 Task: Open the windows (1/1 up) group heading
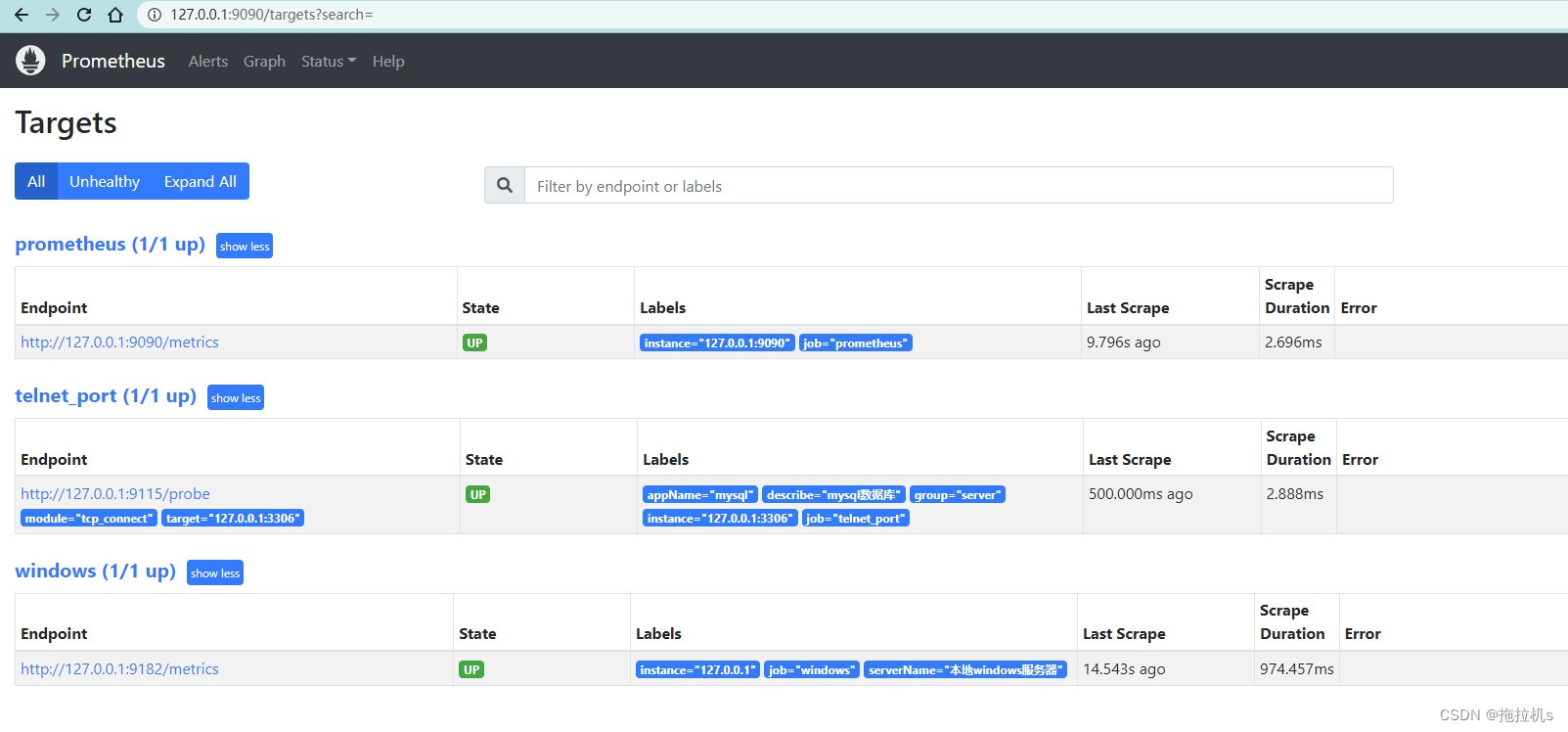point(95,571)
